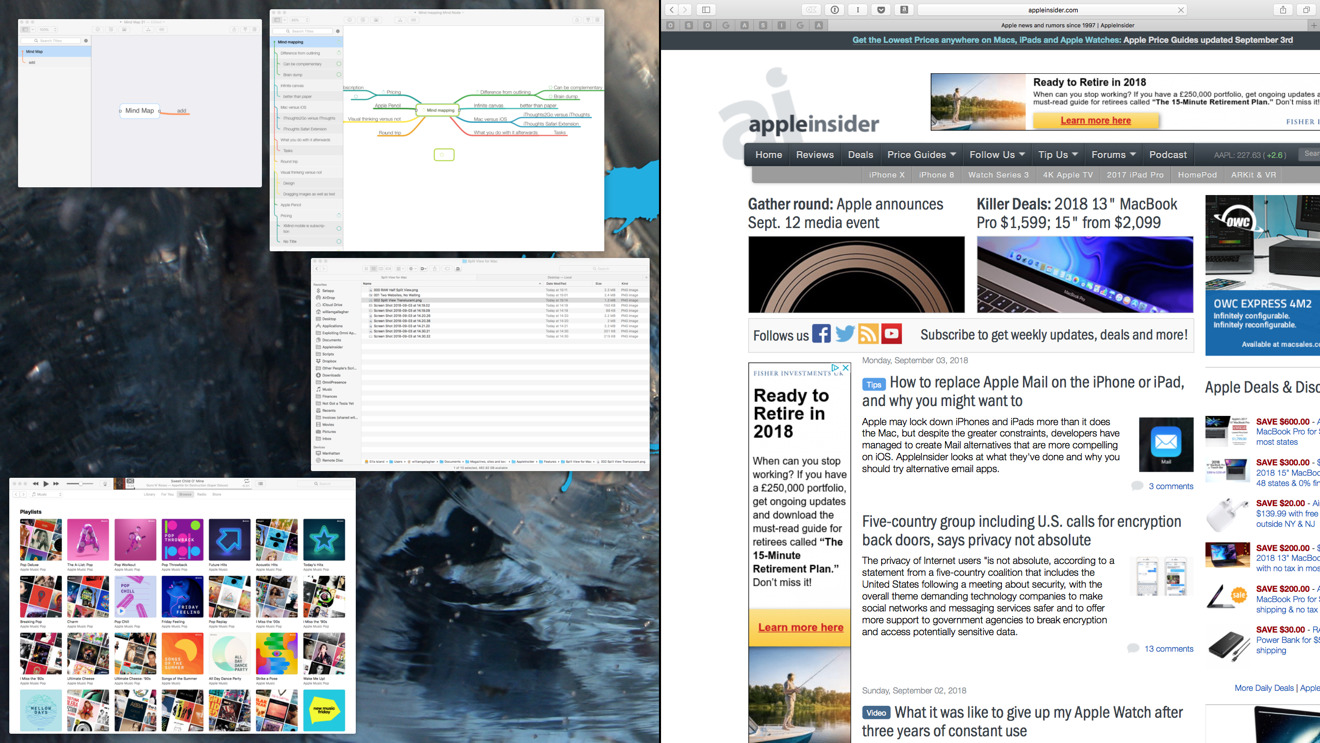Show all tabs overview in Safari
This screenshot has height=743, width=1320.
click(x=1306, y=10)
